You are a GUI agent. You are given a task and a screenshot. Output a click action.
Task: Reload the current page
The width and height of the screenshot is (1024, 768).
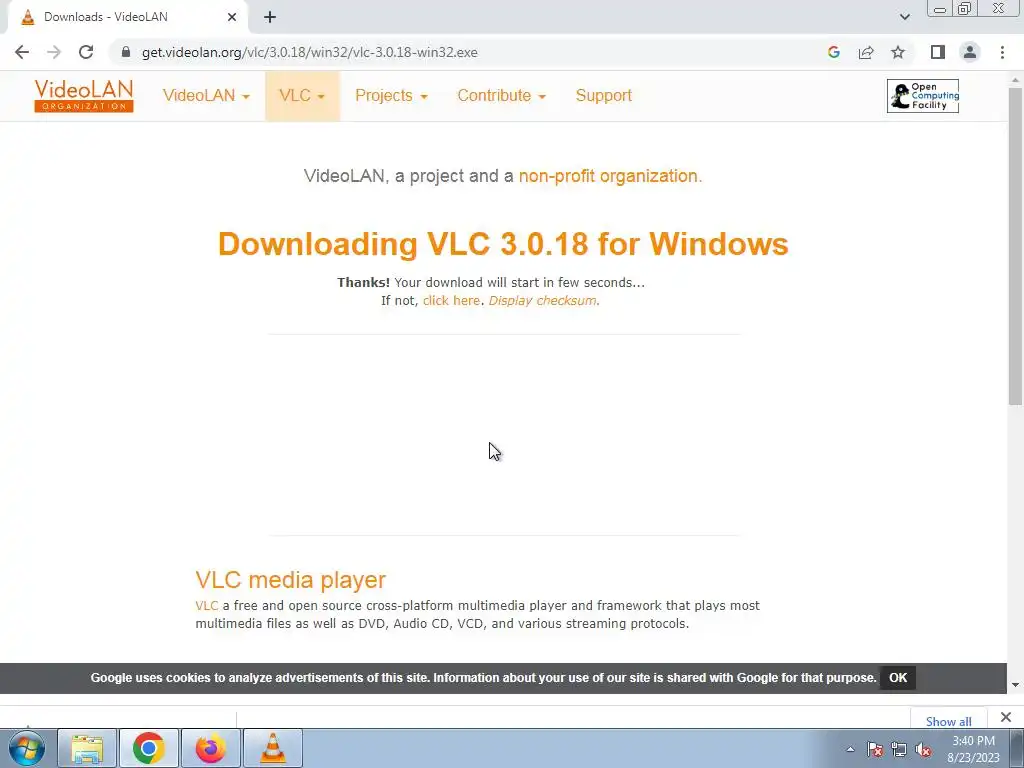pos(86,52)
